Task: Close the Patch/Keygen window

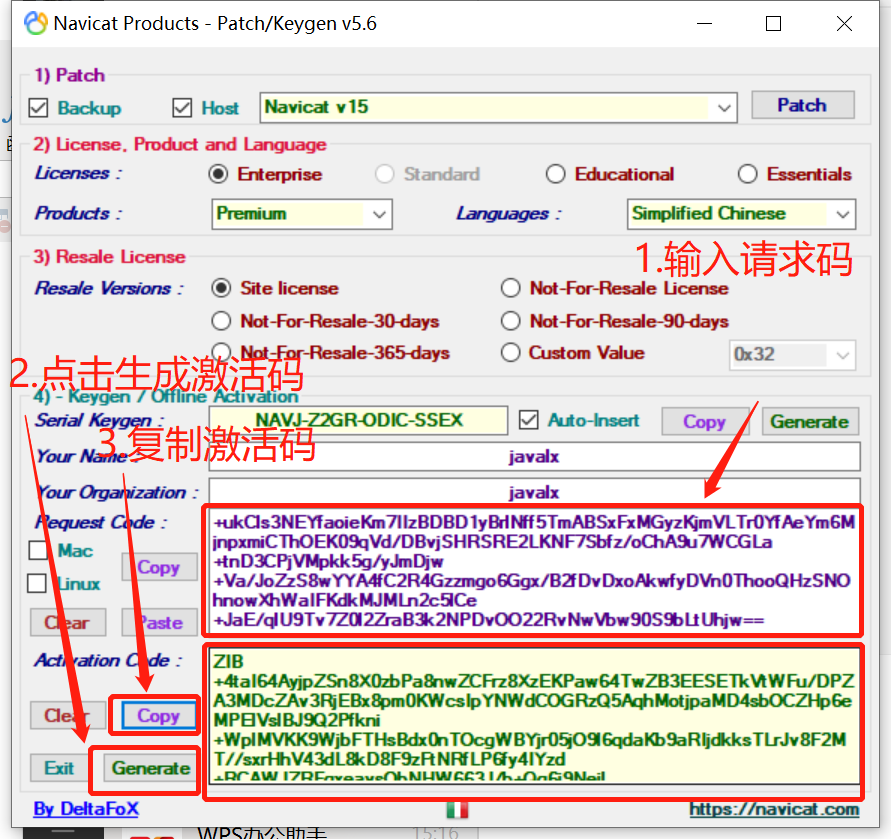Action: click(x=844, y=24)
